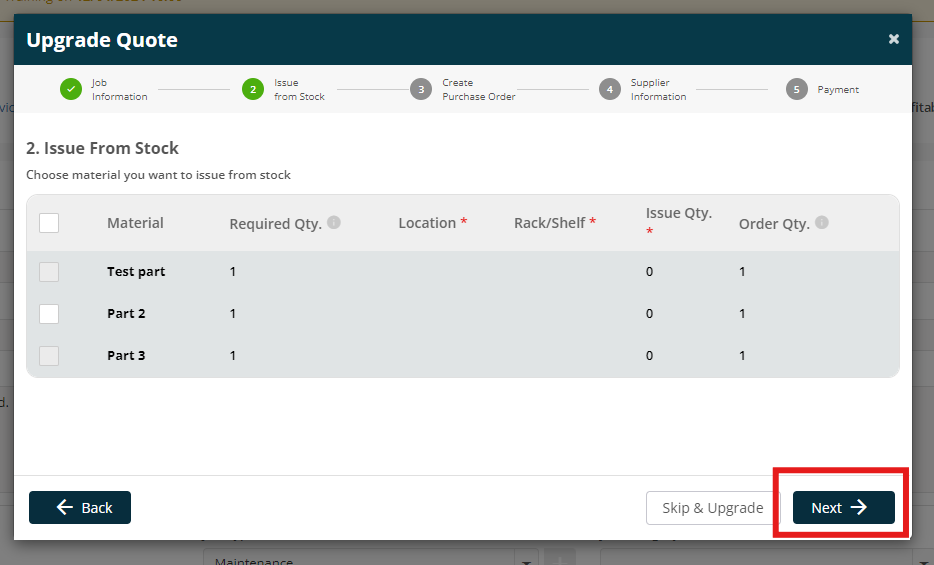Image resolution: width=934 pixels, height=565 pixels.
Task: Click step 4 Supplier Information circle
Action: [x=609, y=89]
